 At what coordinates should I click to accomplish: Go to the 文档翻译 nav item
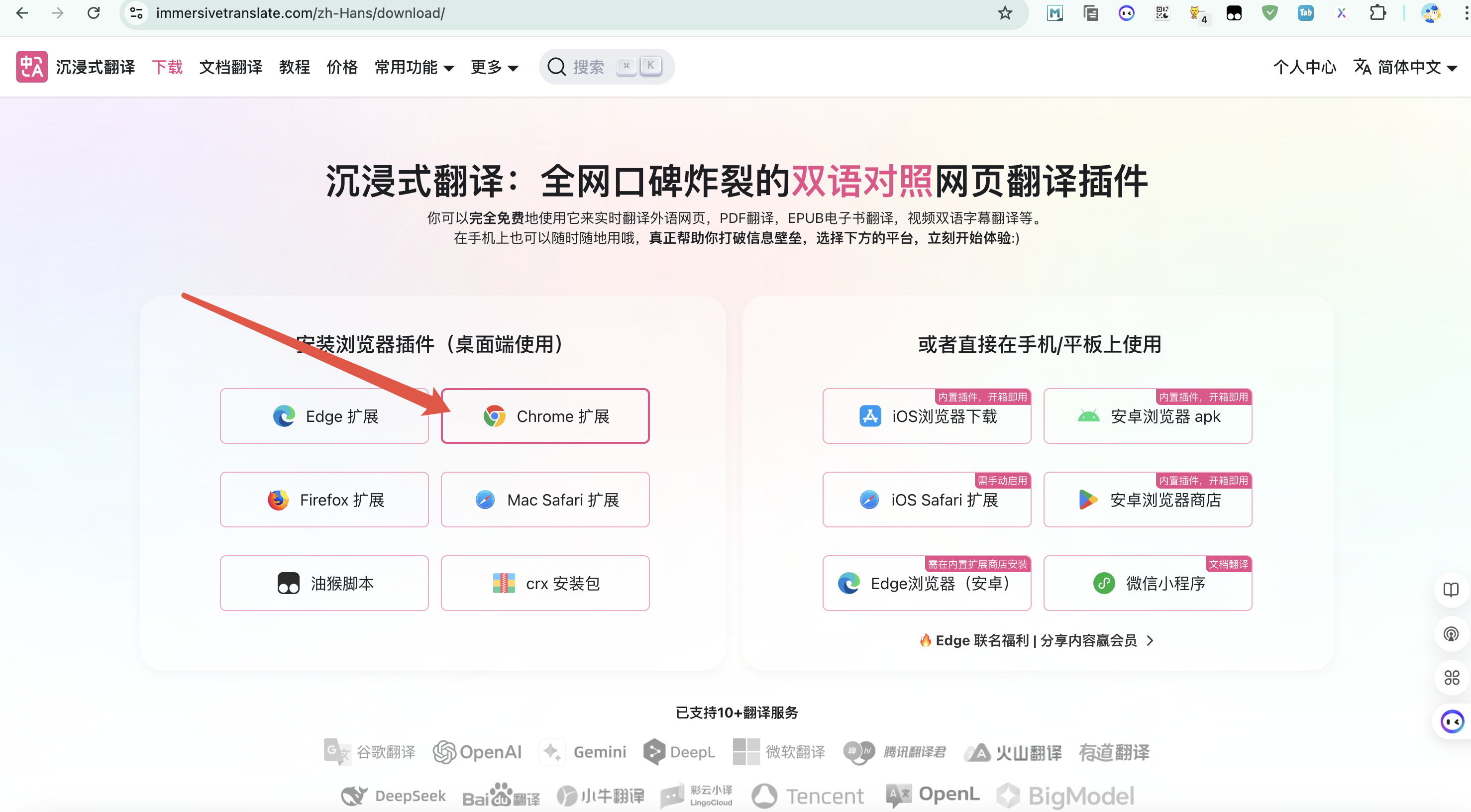tap(231, 67)
